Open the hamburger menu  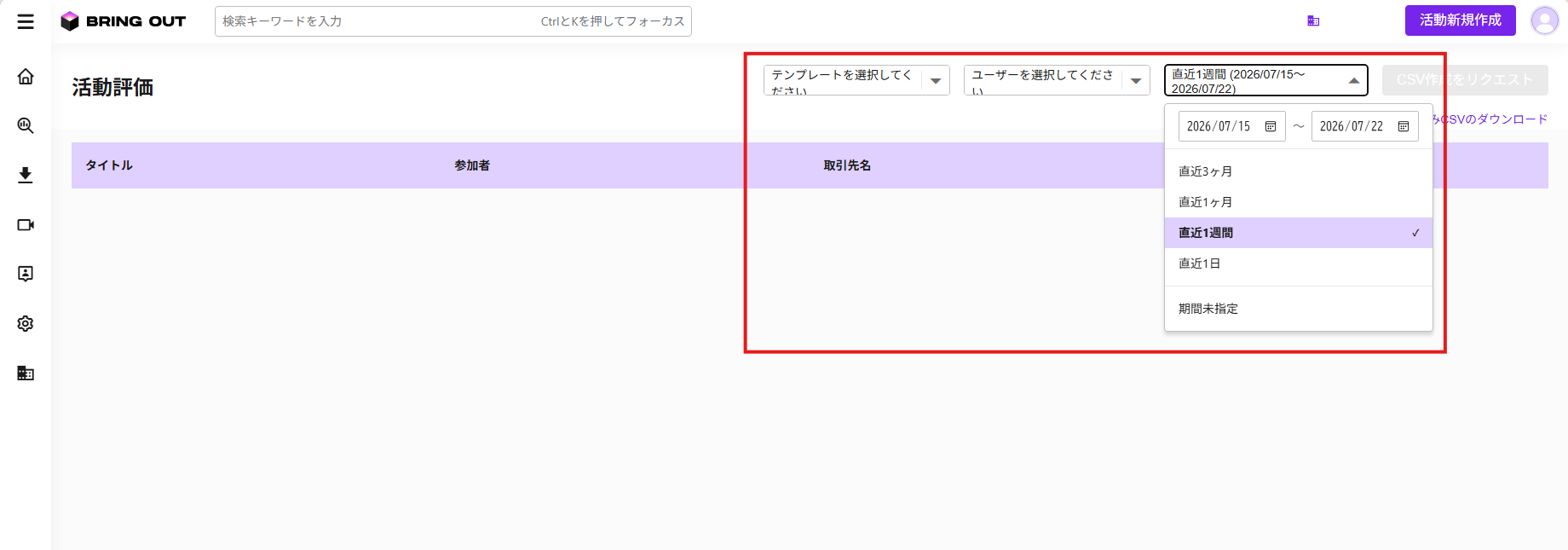pos(26,21)
